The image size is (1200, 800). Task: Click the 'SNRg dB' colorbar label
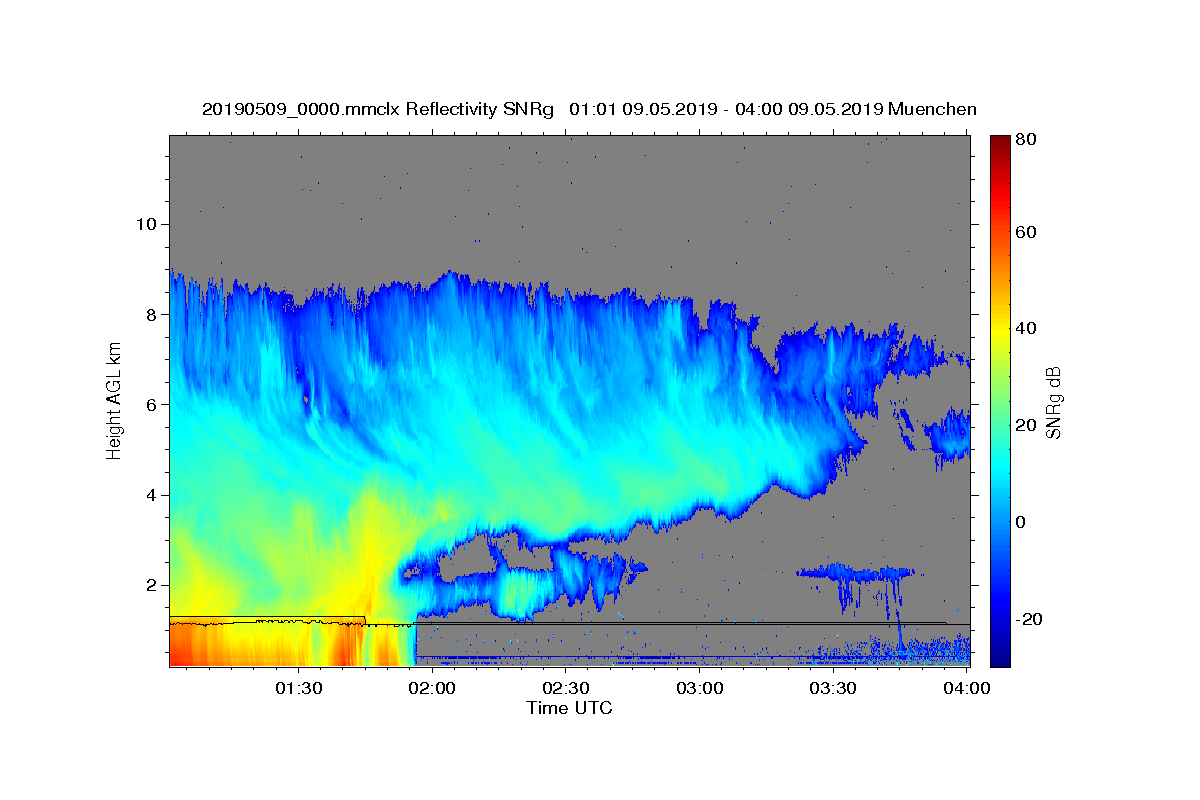point(1052,402)
